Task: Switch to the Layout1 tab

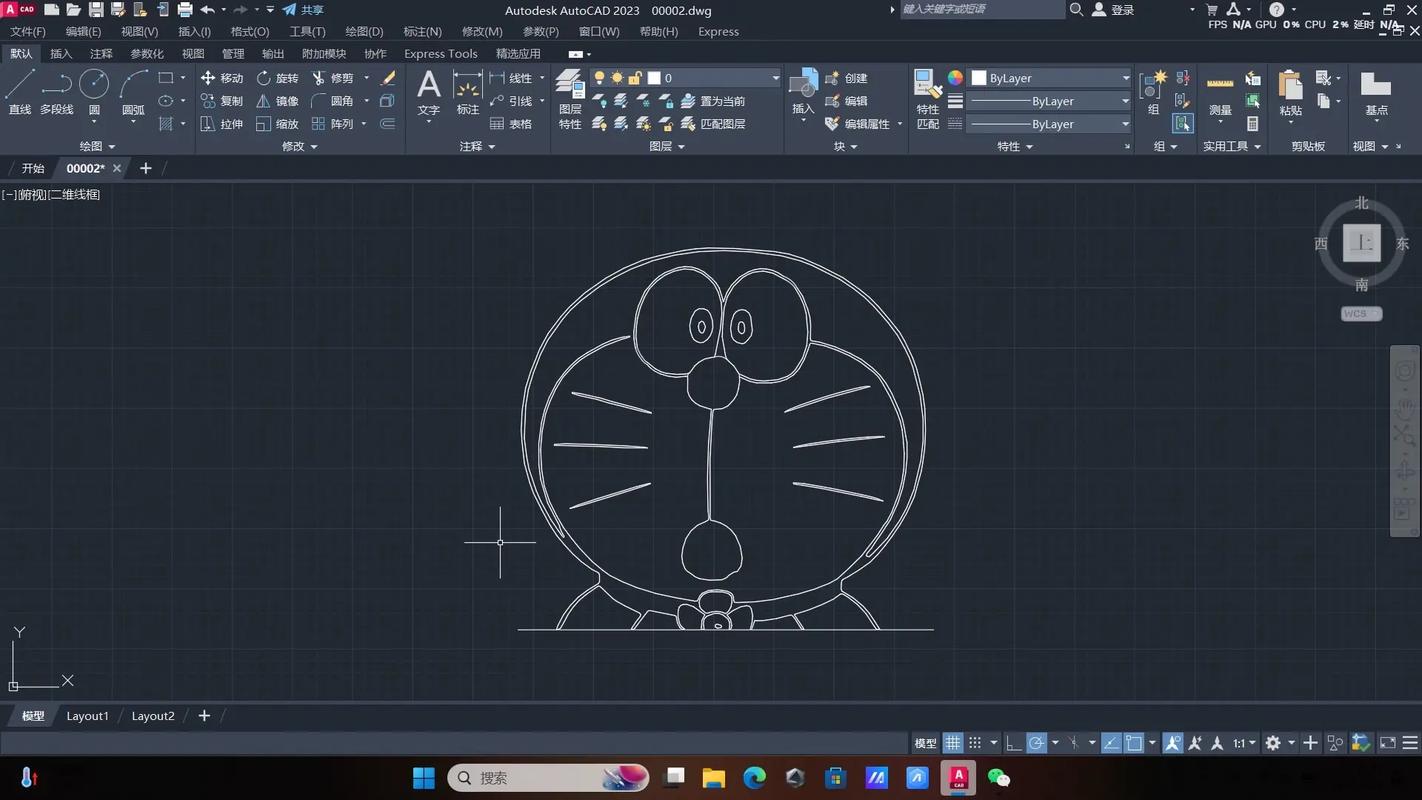Action: 87,716
